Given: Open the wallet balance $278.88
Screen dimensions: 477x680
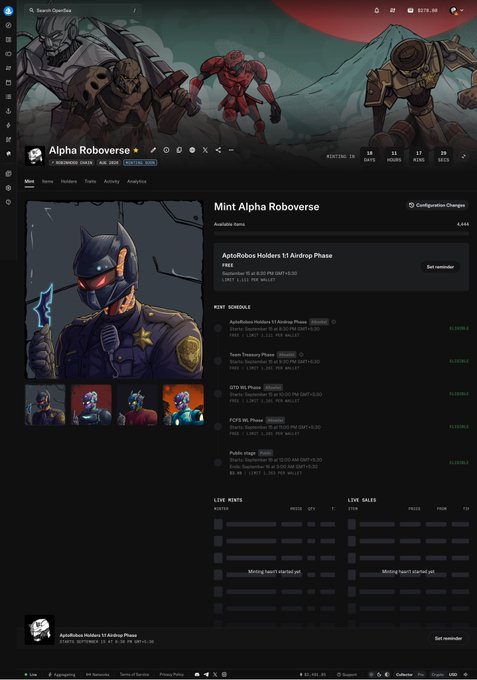Looking at the screenshot, I should tap(423, 10).
